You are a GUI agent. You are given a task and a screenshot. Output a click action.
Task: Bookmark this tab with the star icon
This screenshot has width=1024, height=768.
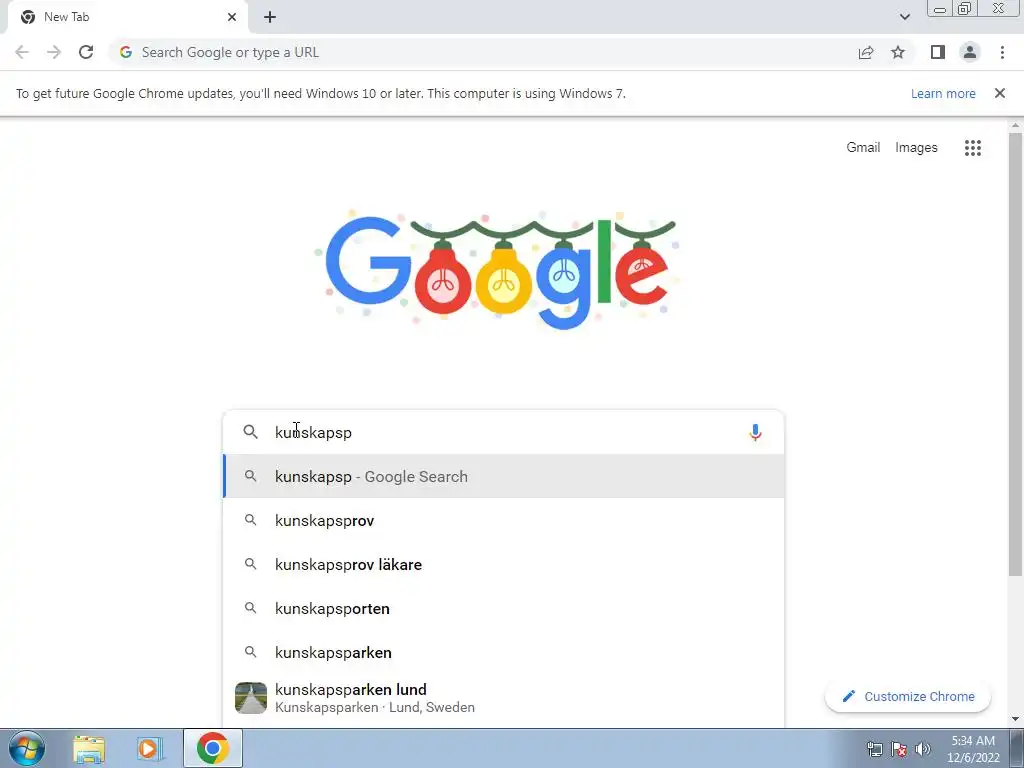point(898,52)
